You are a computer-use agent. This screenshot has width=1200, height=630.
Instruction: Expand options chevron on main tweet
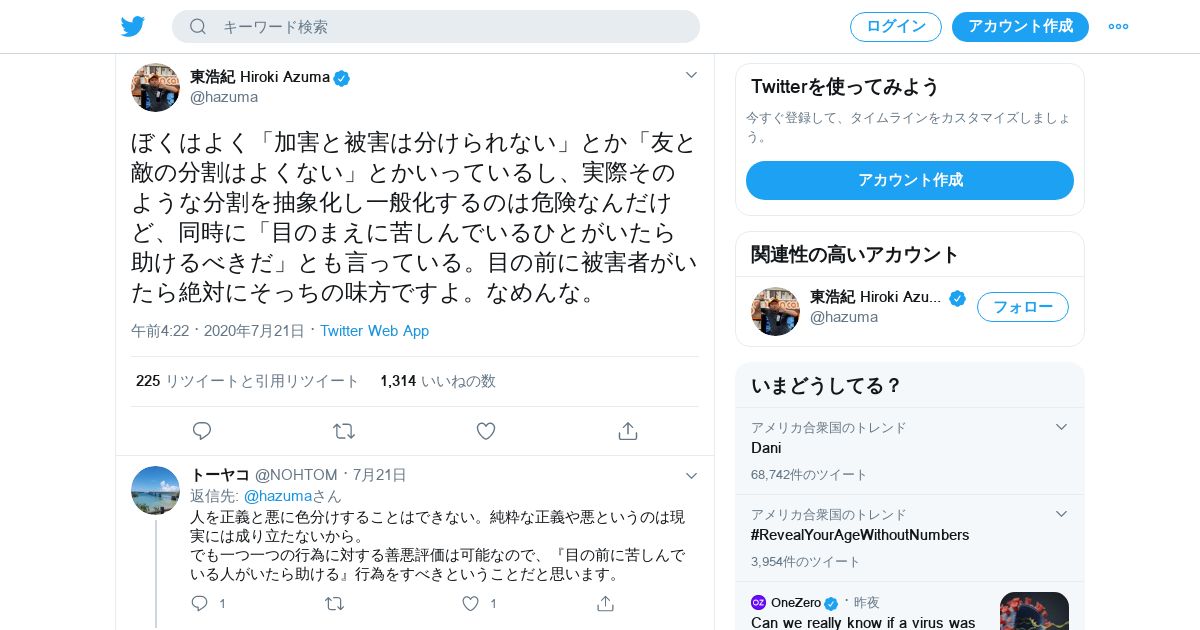[691, 75]
